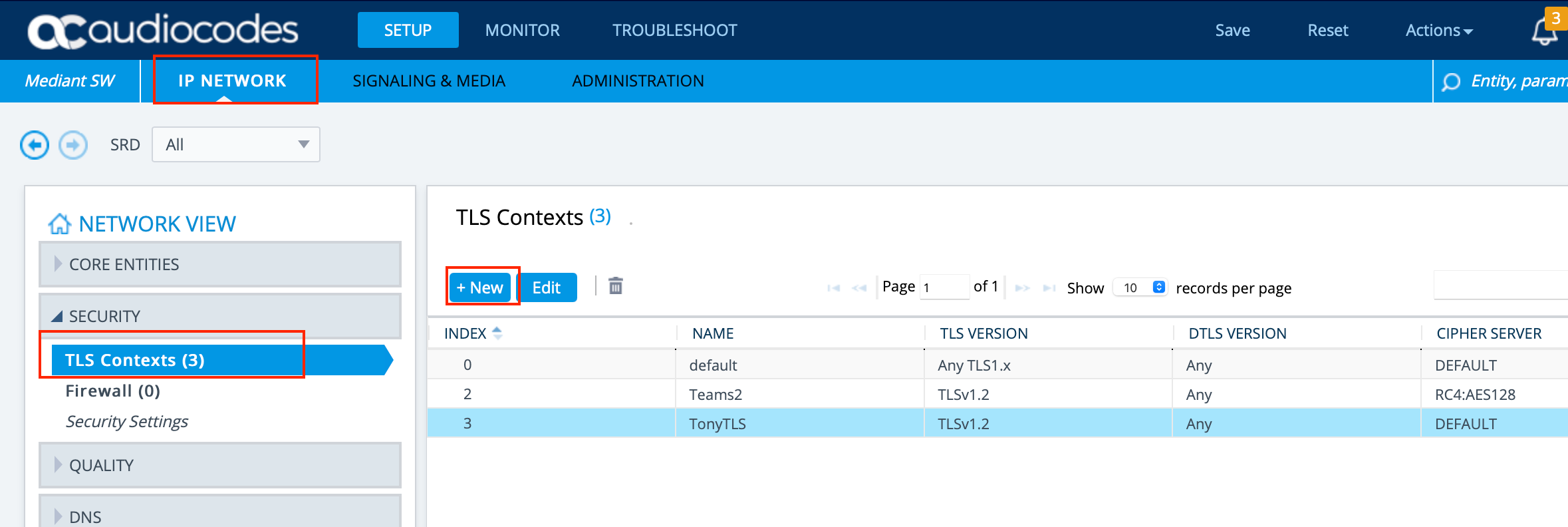Expand the CORE ENTITIES section
Viewport: 1568px width, 527px height.
(220, 264)
